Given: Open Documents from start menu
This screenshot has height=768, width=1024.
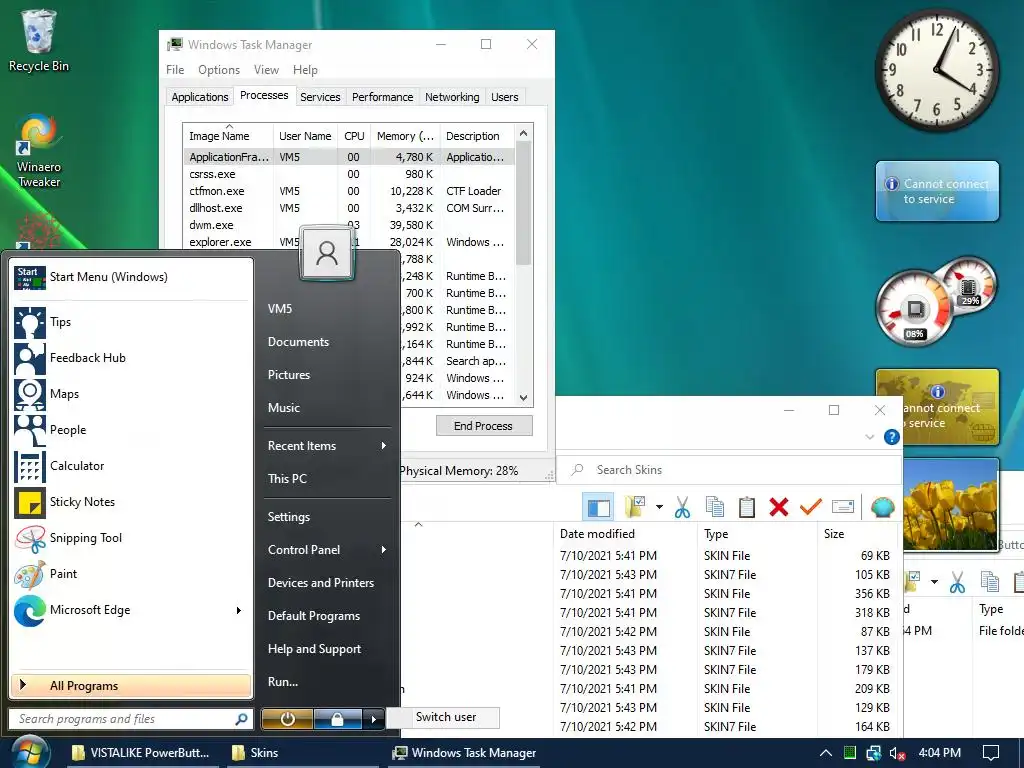Looking at the screenshot, I should (x=298, y=342).
